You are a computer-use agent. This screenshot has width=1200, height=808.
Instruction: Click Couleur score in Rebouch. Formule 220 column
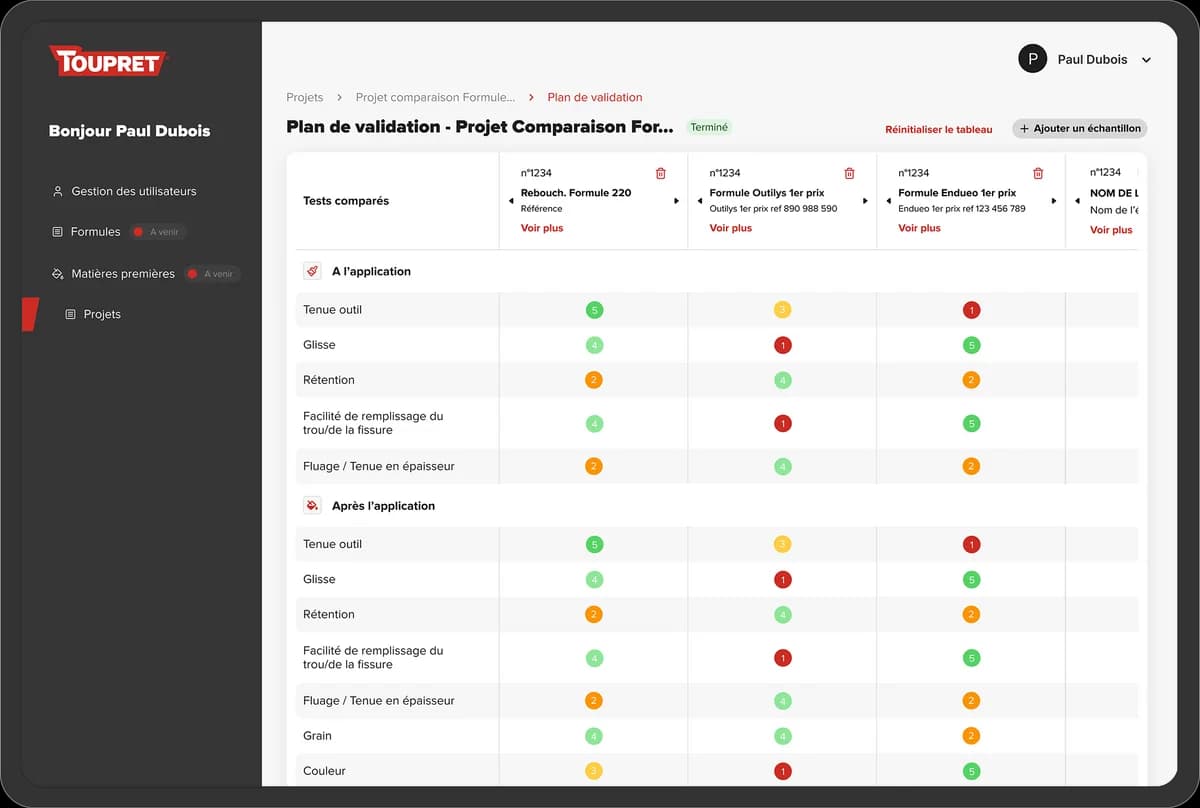pyautogui.click(x=594, y=771)
